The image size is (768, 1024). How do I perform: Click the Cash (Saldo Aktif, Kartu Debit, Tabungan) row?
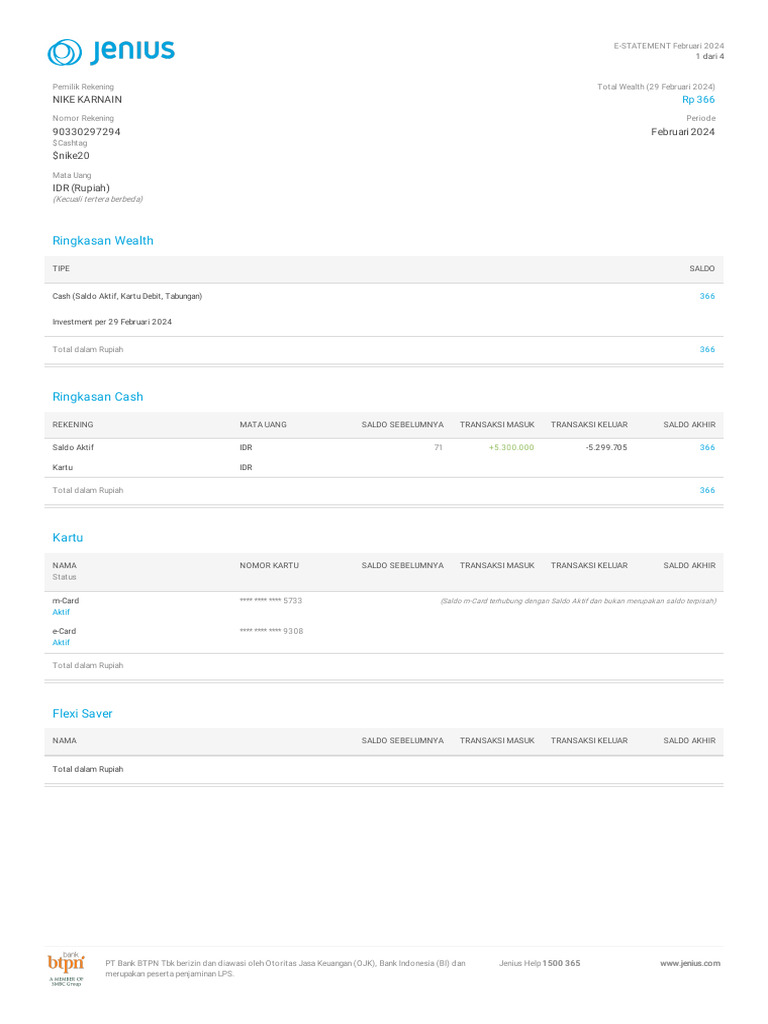coord(384,296)
